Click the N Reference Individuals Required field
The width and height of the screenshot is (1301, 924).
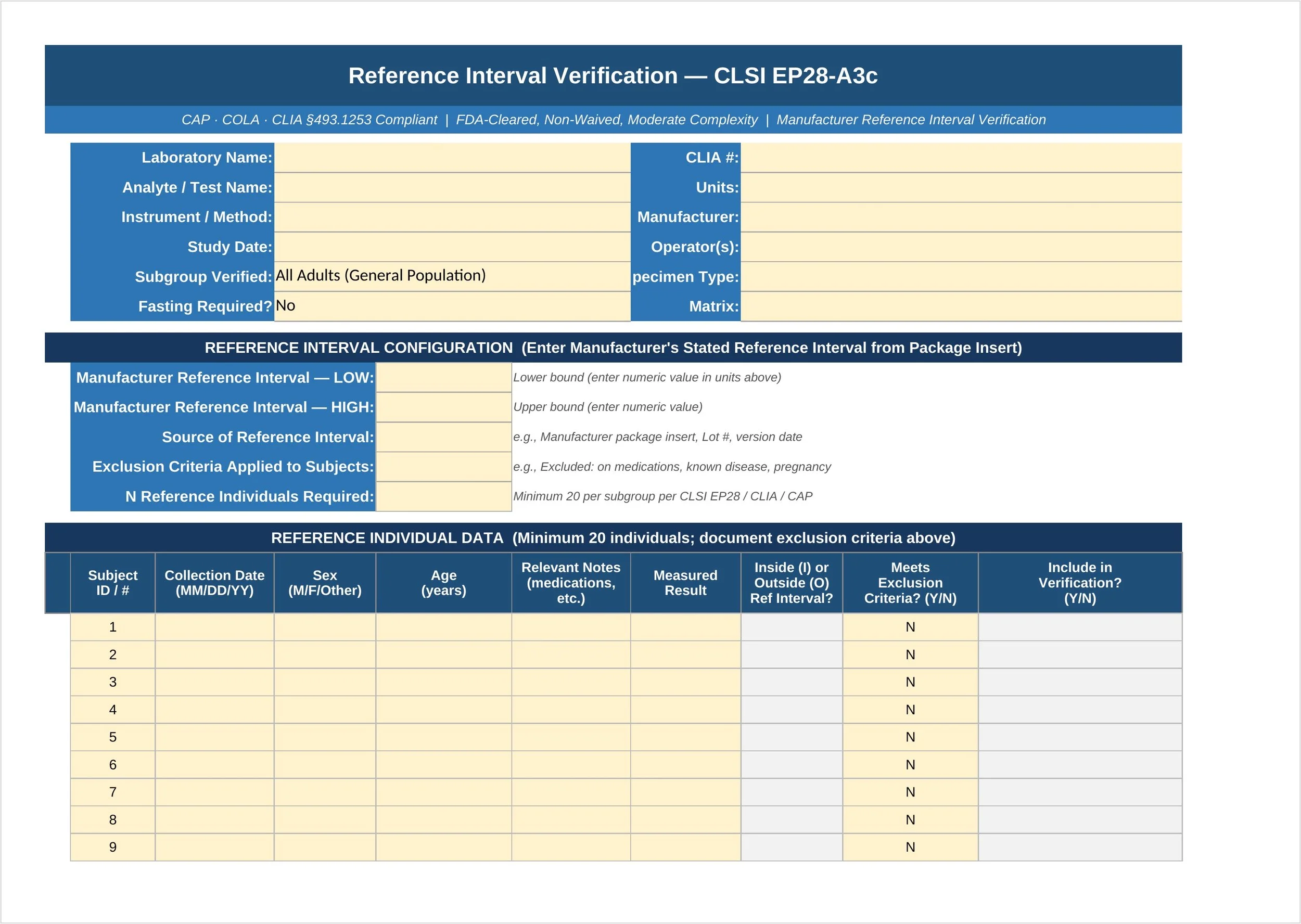pyautogui.click(x=443, y=496)
